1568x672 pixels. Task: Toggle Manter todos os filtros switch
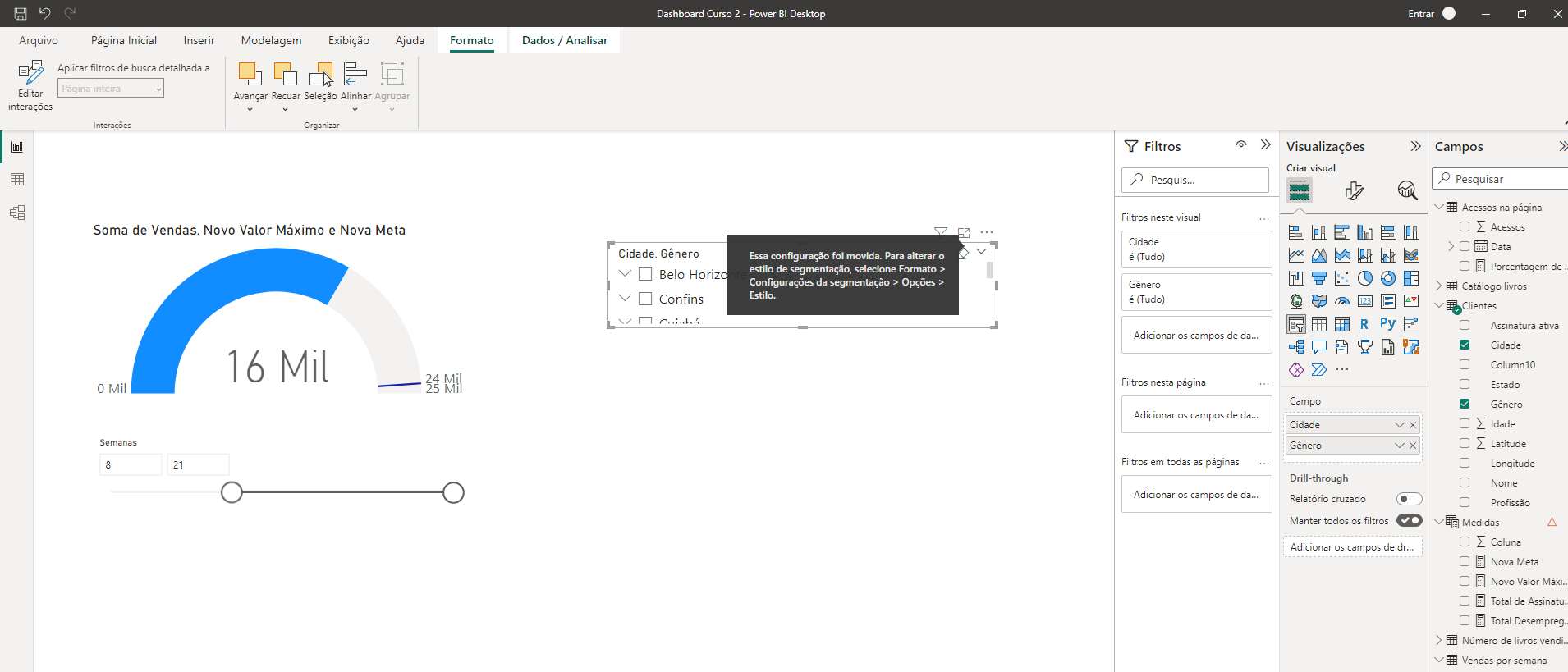[1410, 520]
